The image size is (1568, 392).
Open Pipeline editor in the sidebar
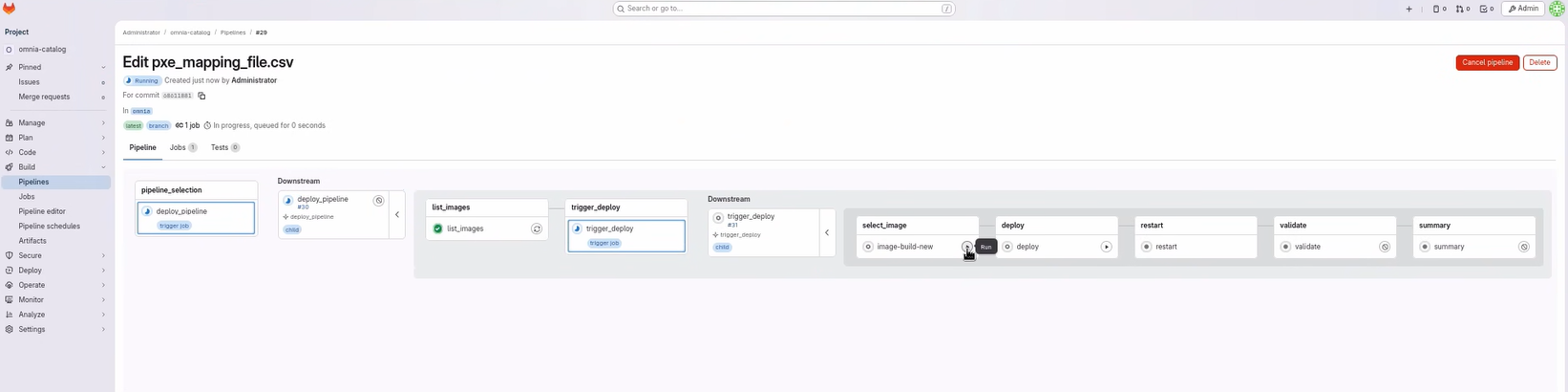[55, 211]
